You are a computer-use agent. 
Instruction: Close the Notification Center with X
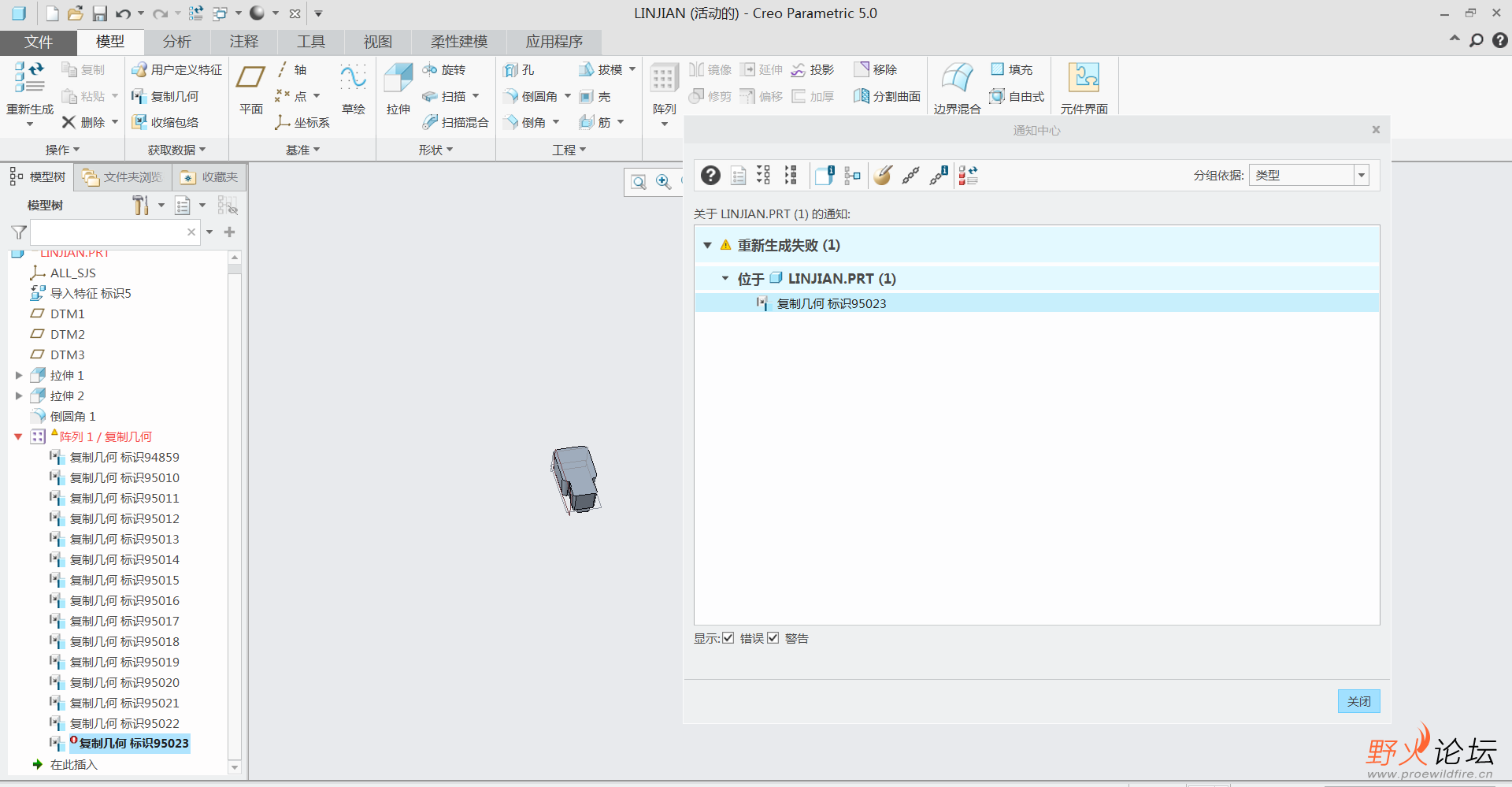pos(1376,130)
